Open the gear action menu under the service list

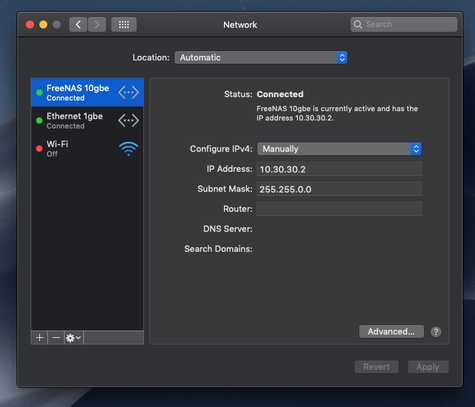pos(74,338)
